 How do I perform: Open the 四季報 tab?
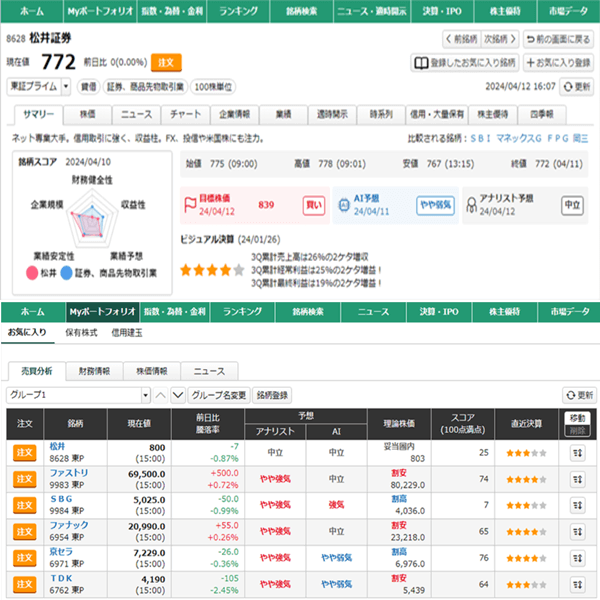pyautogui.click(x=542, y=115)
